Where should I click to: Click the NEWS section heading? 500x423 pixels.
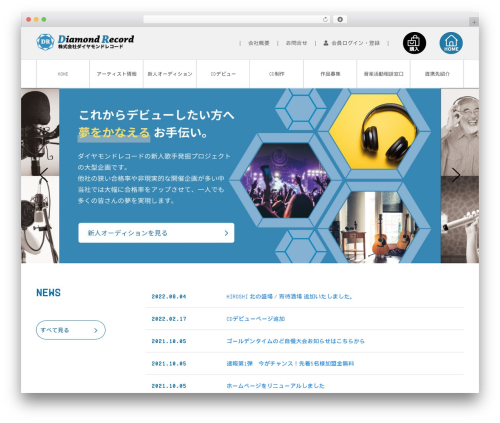pos(48,293)
